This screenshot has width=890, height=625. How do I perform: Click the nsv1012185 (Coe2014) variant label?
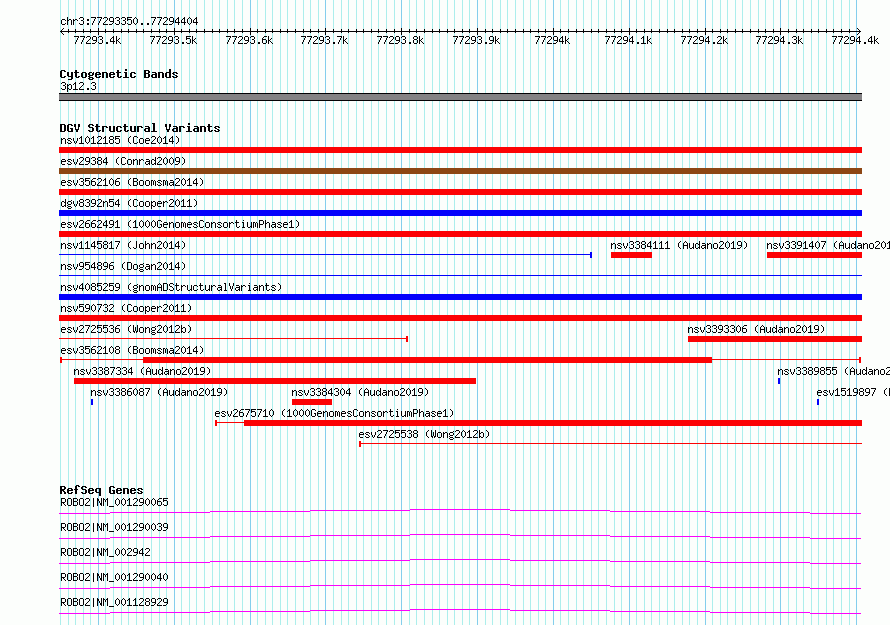(120, 140)
